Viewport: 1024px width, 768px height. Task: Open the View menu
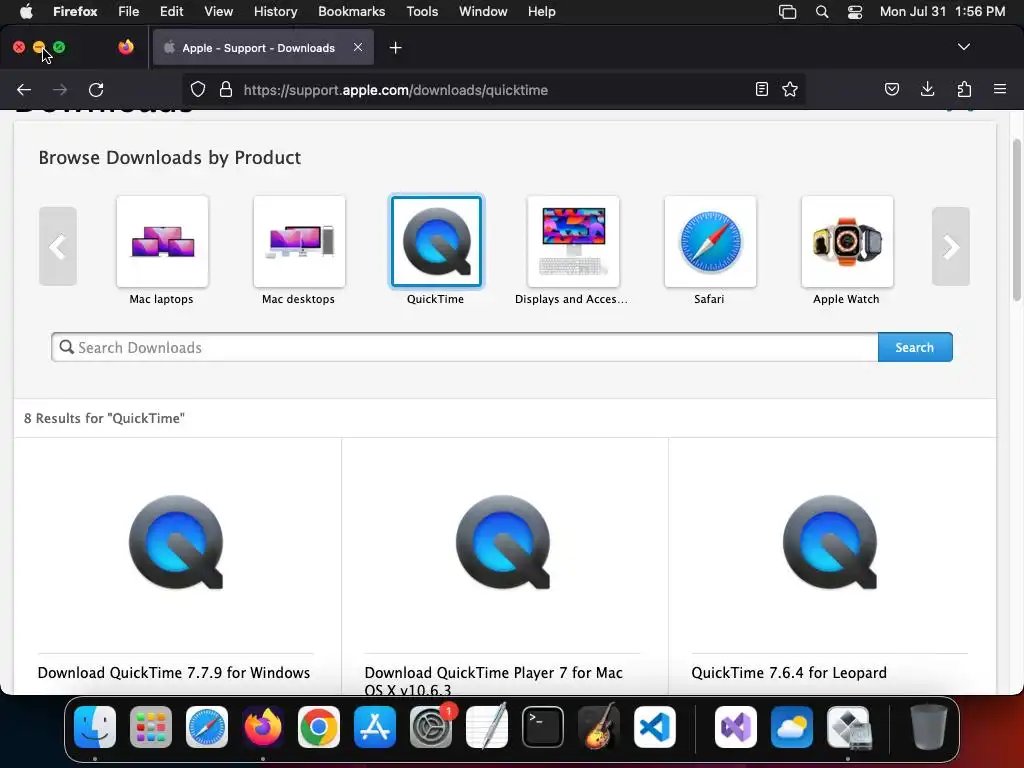218,12
